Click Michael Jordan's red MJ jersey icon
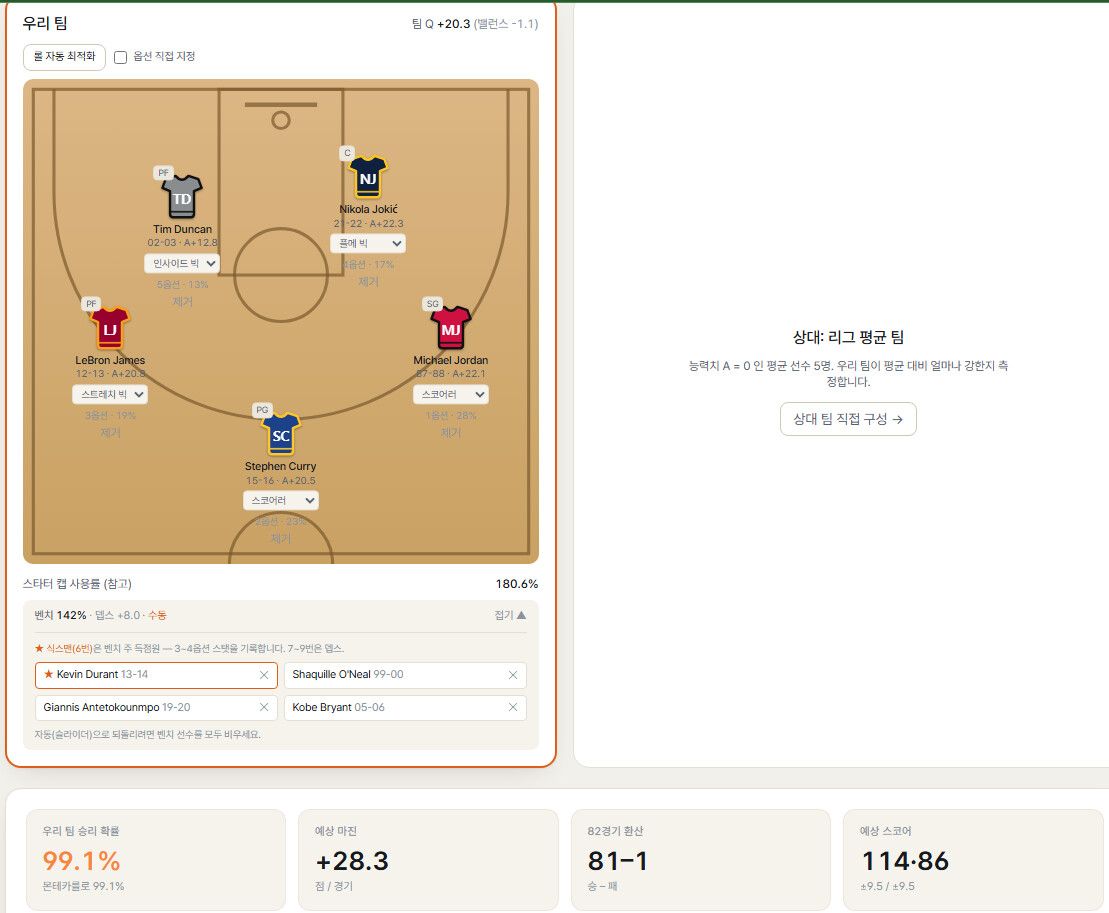The image size is (1109, 913). (x=451, y=327)
